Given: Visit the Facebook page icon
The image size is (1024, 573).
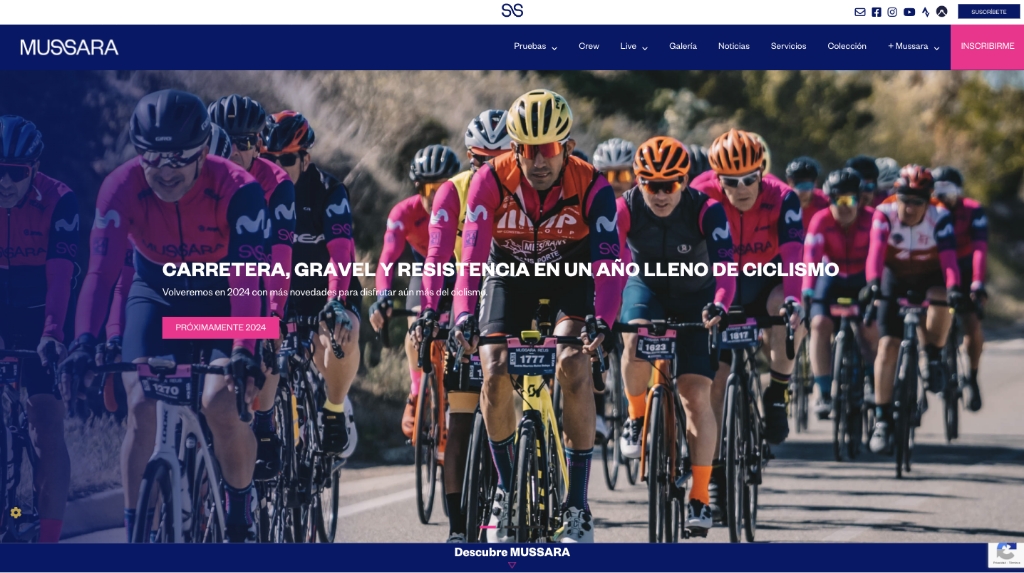Looking at the screenshot, I should tap(876, 12).
